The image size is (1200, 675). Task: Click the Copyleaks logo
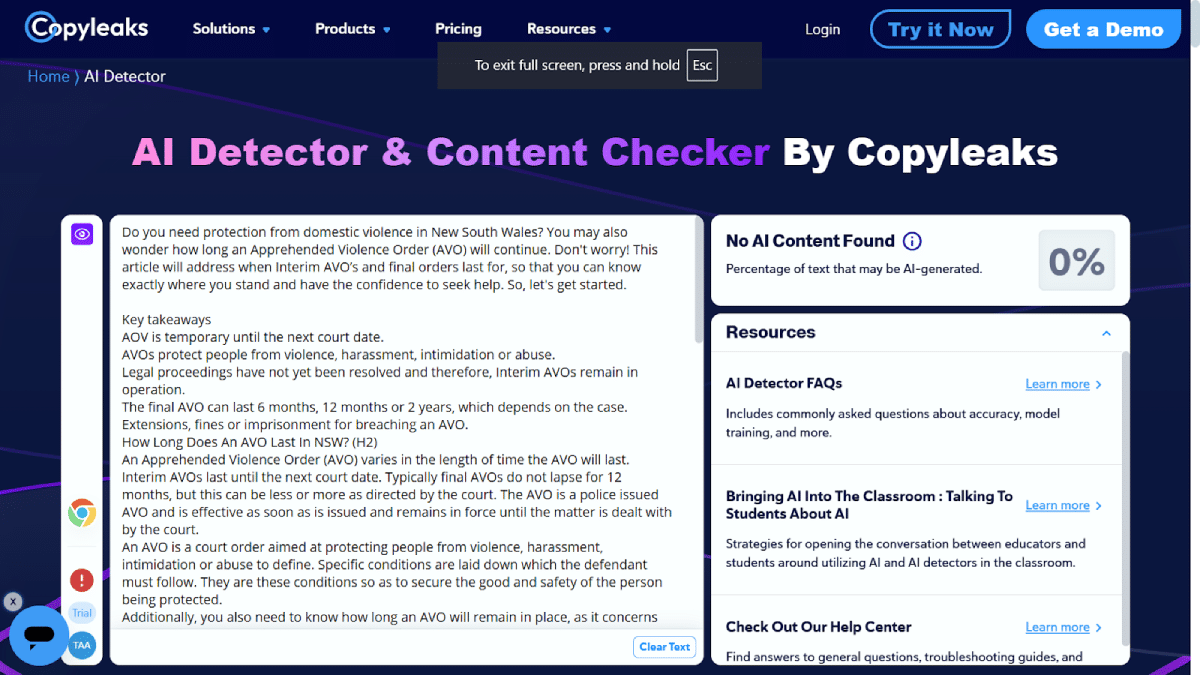(88, 28)
